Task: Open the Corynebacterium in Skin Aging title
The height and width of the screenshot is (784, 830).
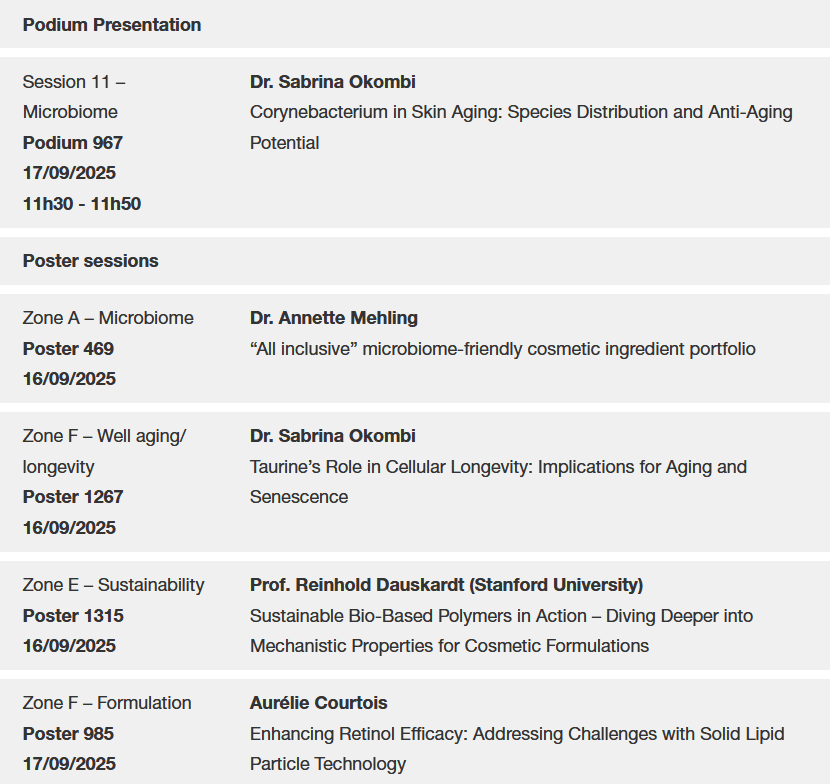Action: [x=521, y=128]
